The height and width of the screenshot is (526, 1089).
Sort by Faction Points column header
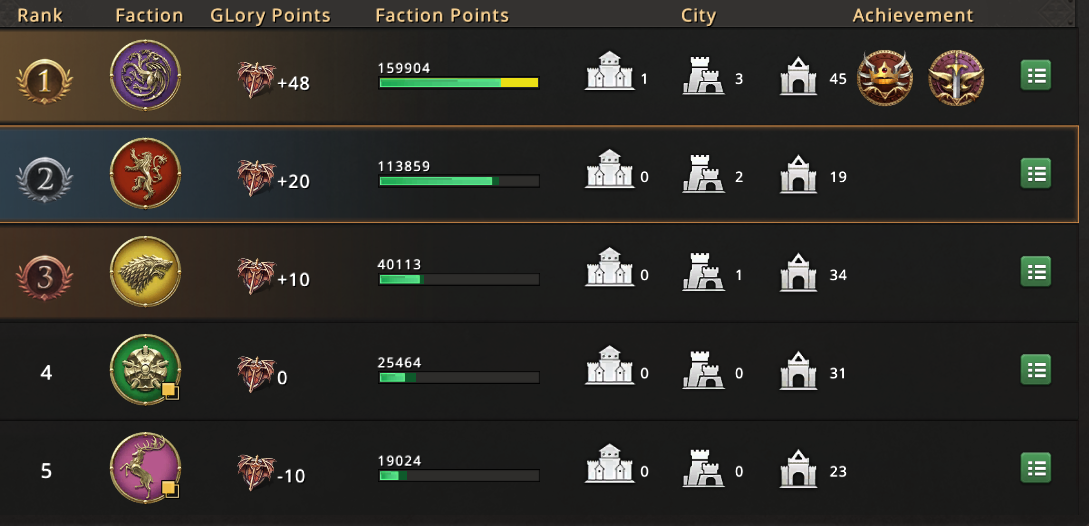tap(442, 15)
